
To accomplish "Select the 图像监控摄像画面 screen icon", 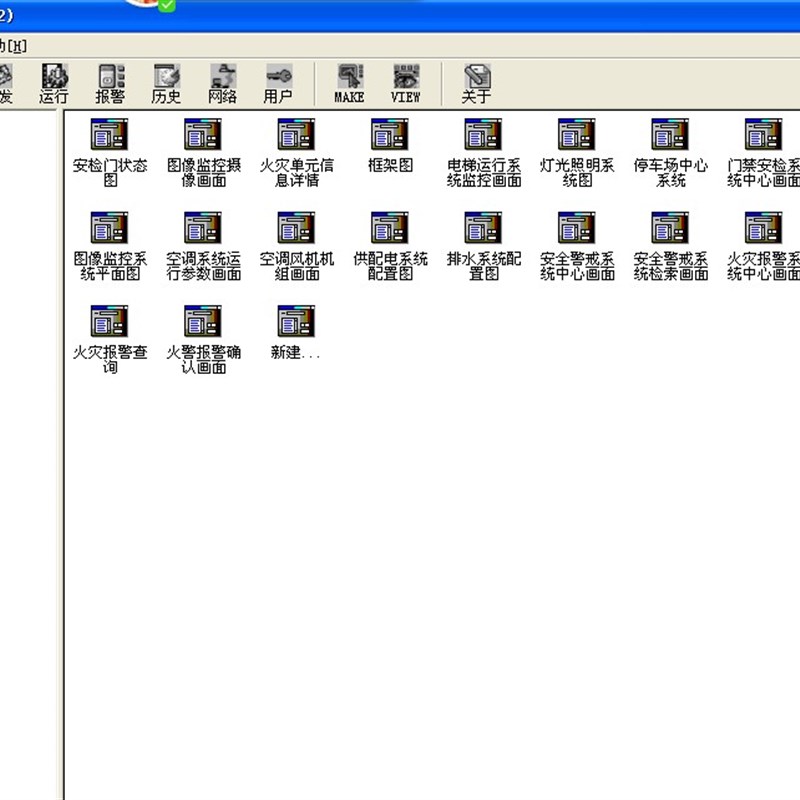I will (203, 135).
